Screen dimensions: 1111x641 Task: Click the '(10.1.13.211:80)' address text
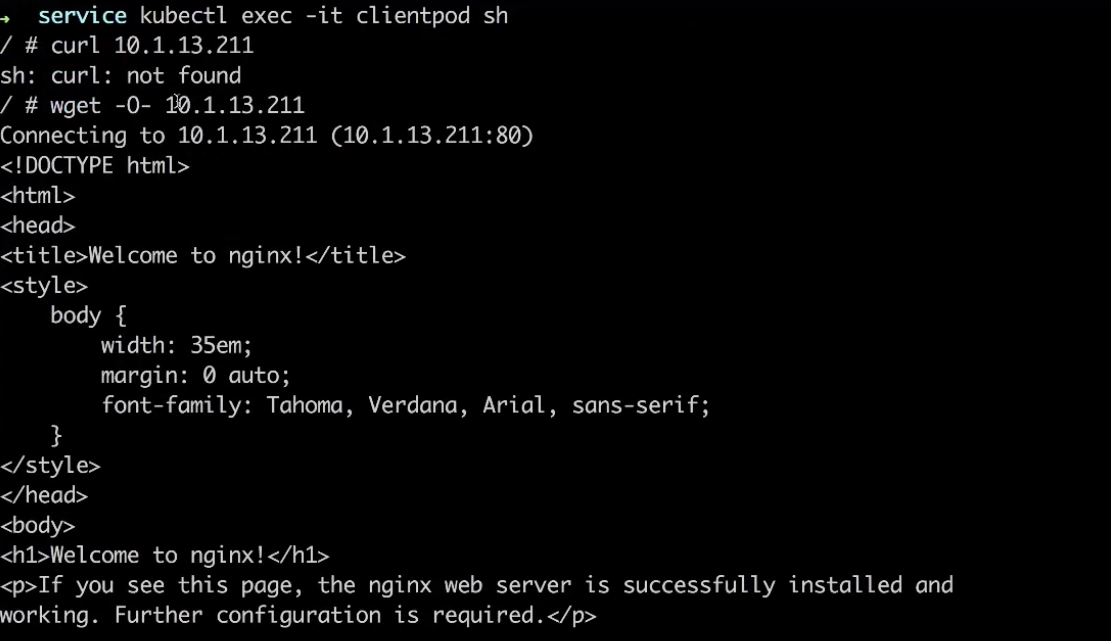pos(432,135)
